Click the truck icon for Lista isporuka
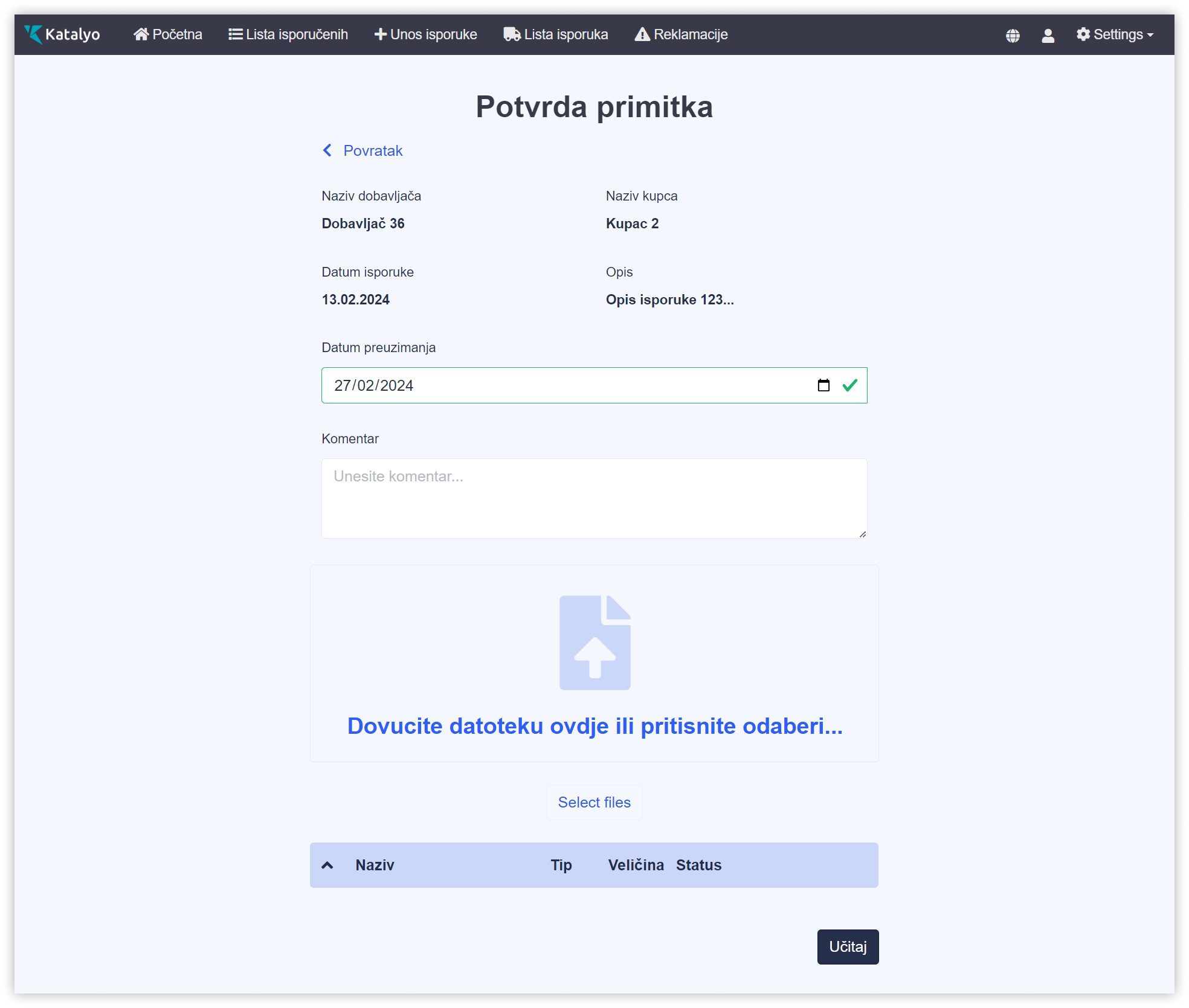 tap(512, 34)
